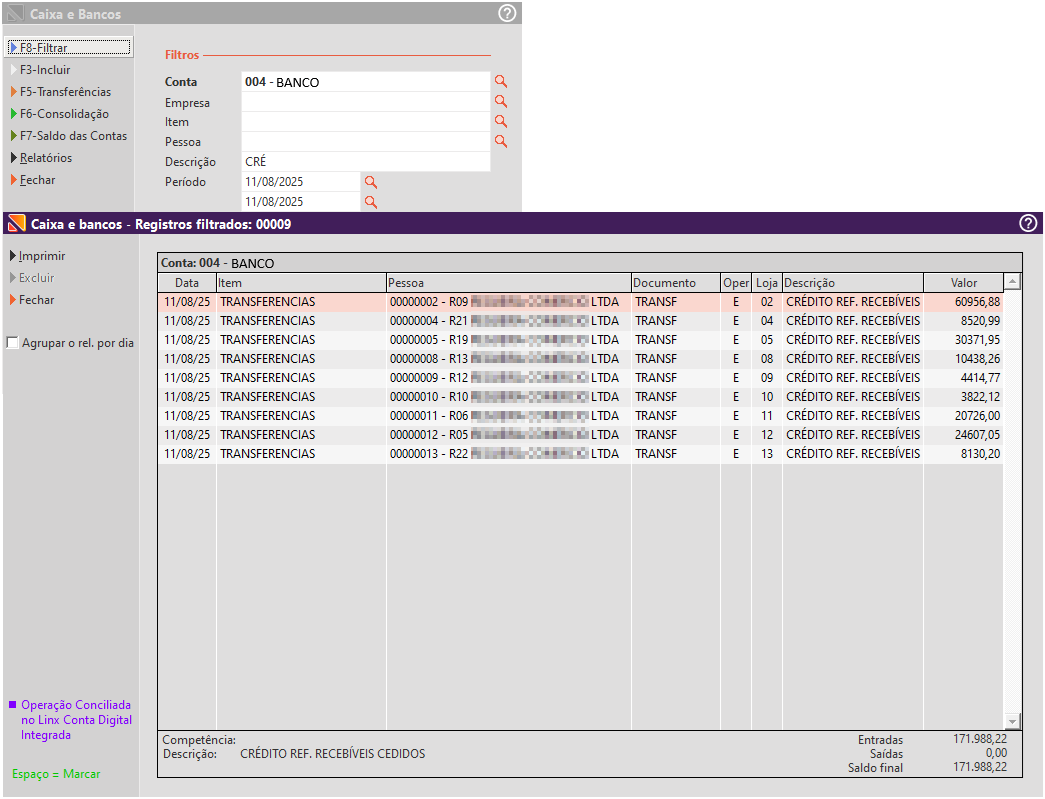Open lookup for the Item field
1045x799 pixels.
(501, 121)
